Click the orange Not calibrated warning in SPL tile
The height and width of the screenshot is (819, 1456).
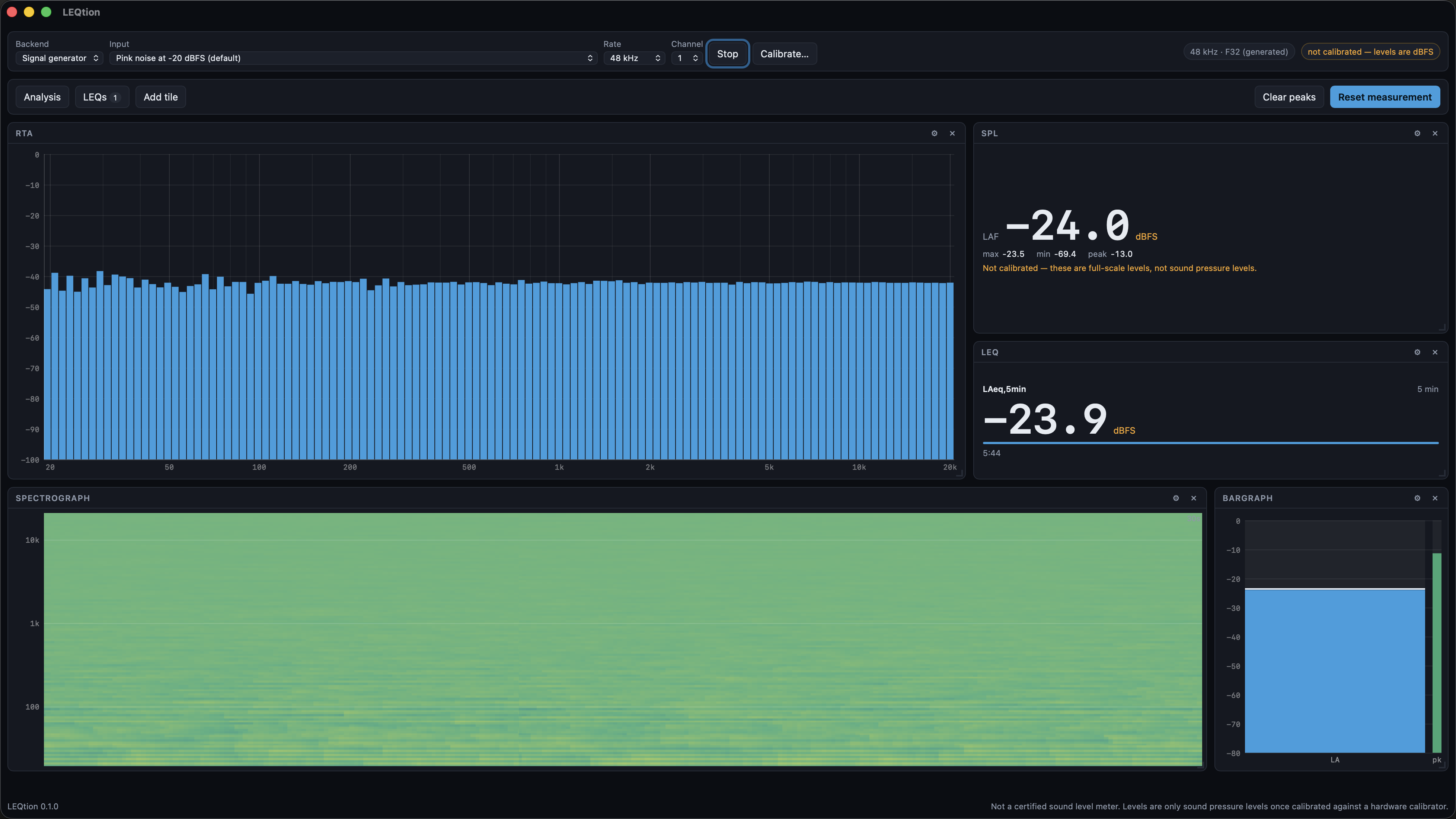[x=1119, y=268]
